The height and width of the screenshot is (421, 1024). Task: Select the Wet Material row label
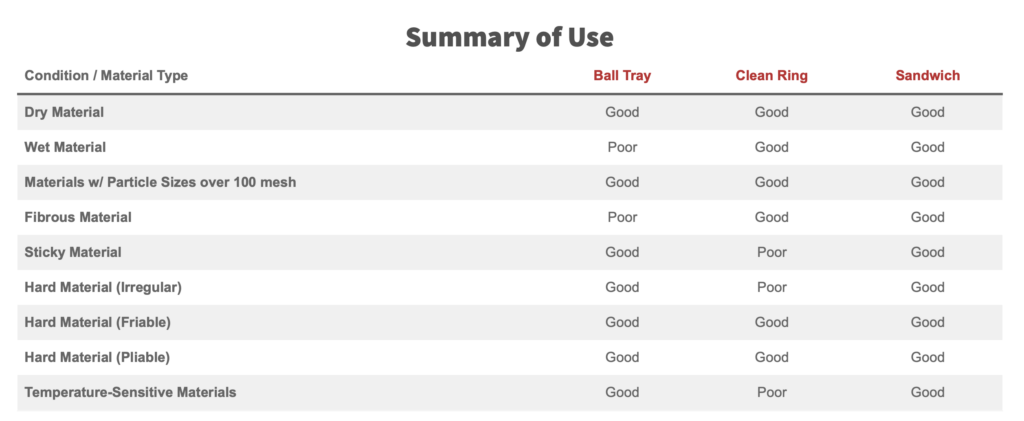click(x=65, y=148)
